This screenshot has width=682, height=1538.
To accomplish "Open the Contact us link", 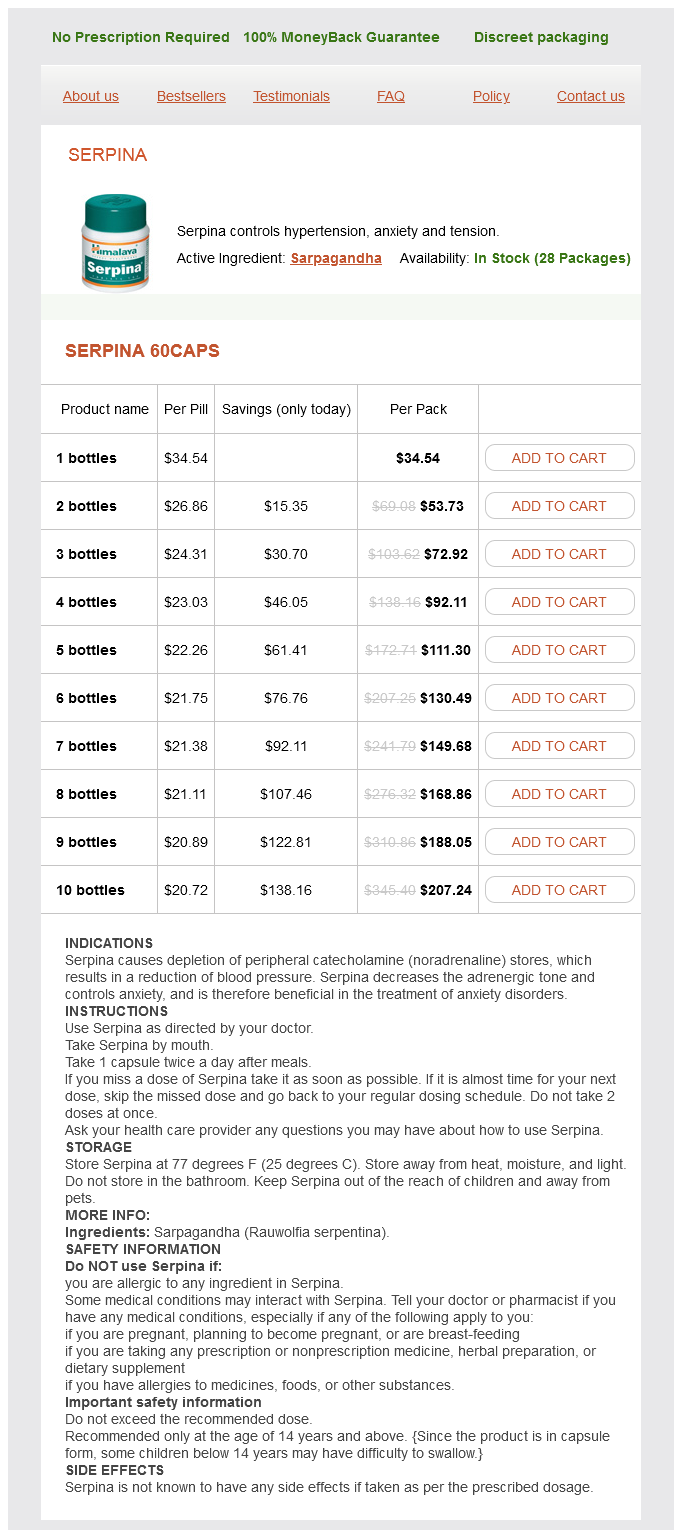I will click(591, 96).
